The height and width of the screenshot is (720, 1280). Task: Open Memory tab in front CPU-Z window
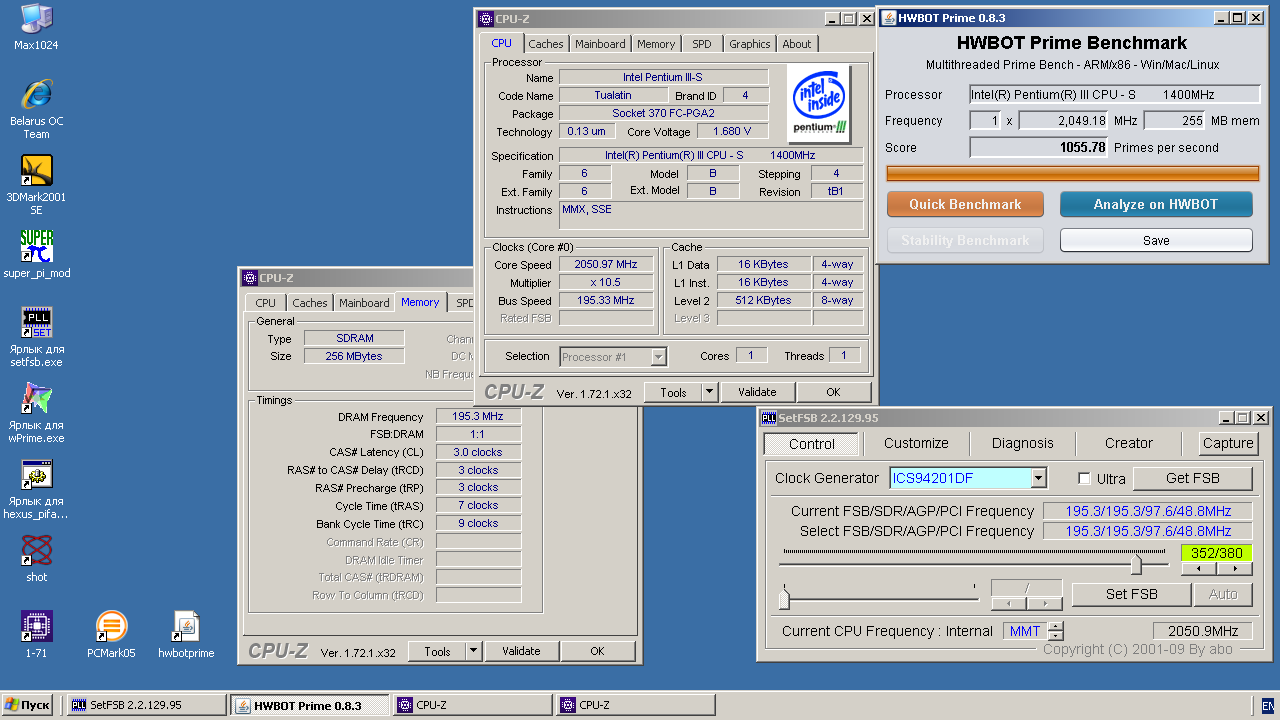pyautogui.click(x=656, y=44)
